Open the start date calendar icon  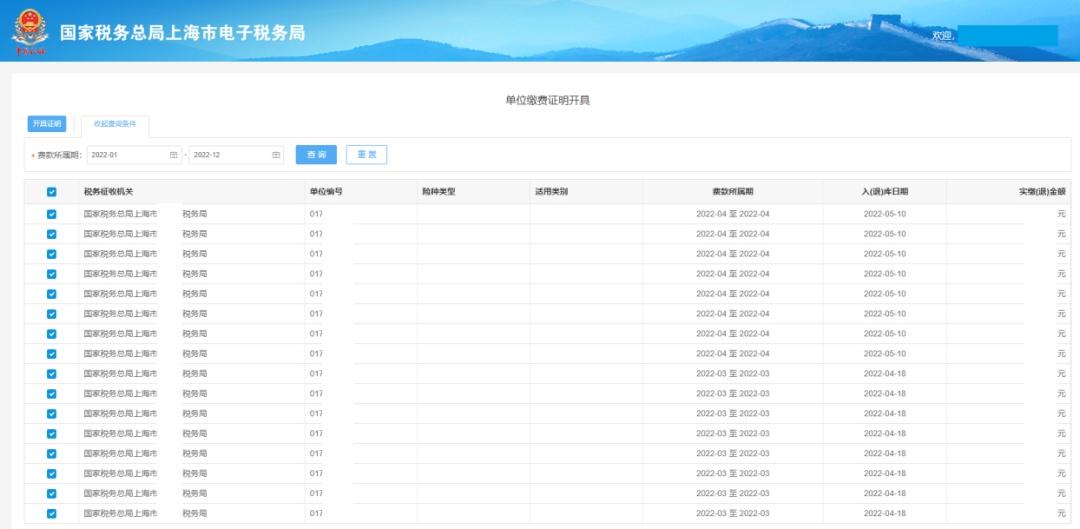(173, 155)
